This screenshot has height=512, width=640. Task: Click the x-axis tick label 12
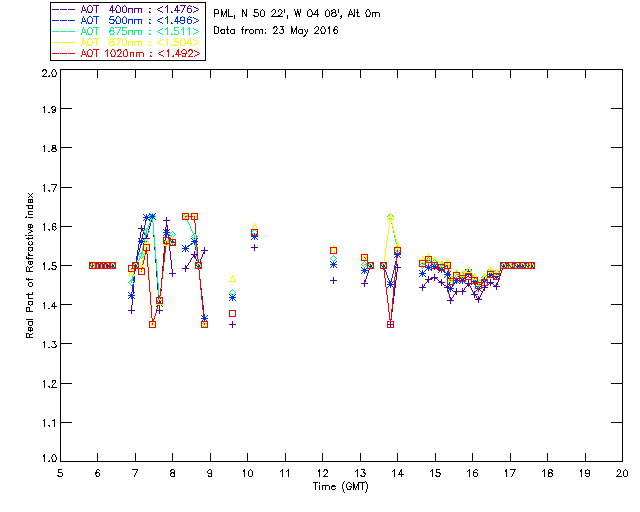[322, 473]
